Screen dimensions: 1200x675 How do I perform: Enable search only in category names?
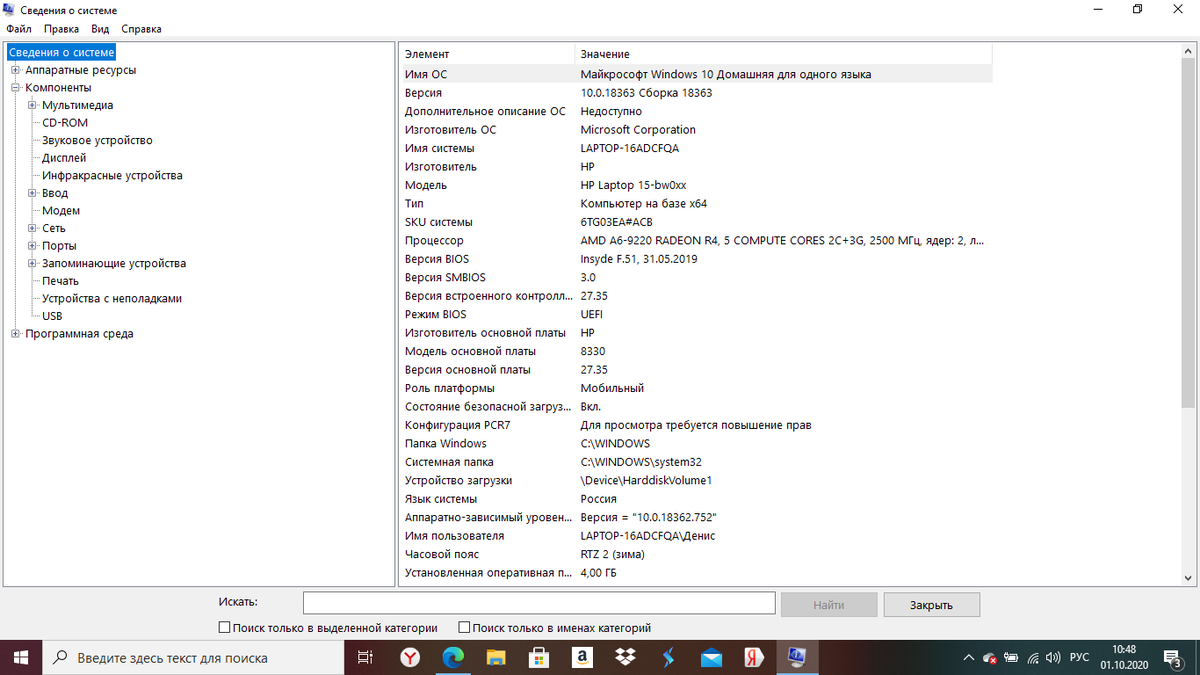point(464,628)
